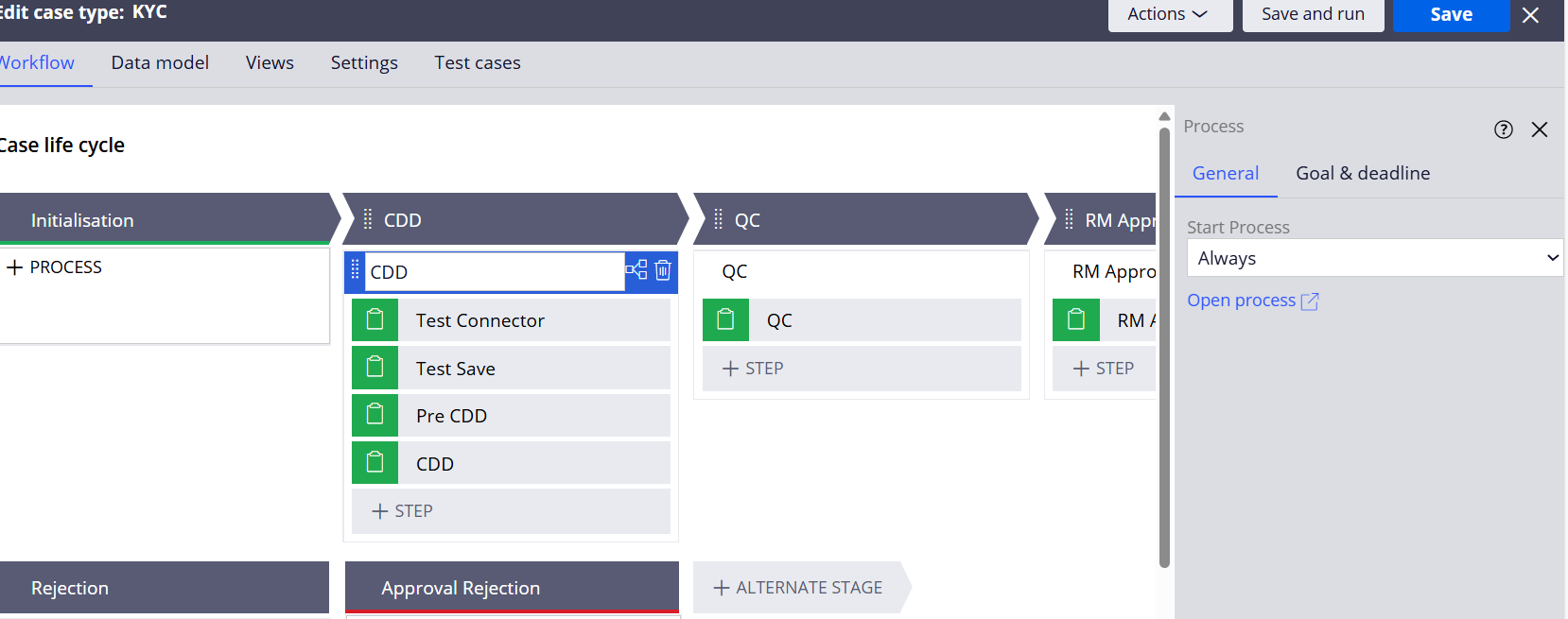This screenshot has height=619, width=1568.
Task: Delete the CDD process using the trash icon
Action: click(x=662, y=271)
